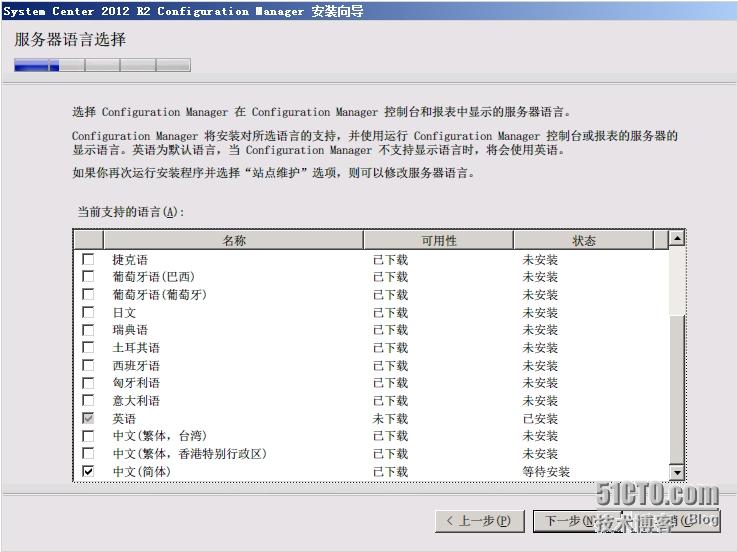Click the wizard progress bar

[x=102, y=65]
